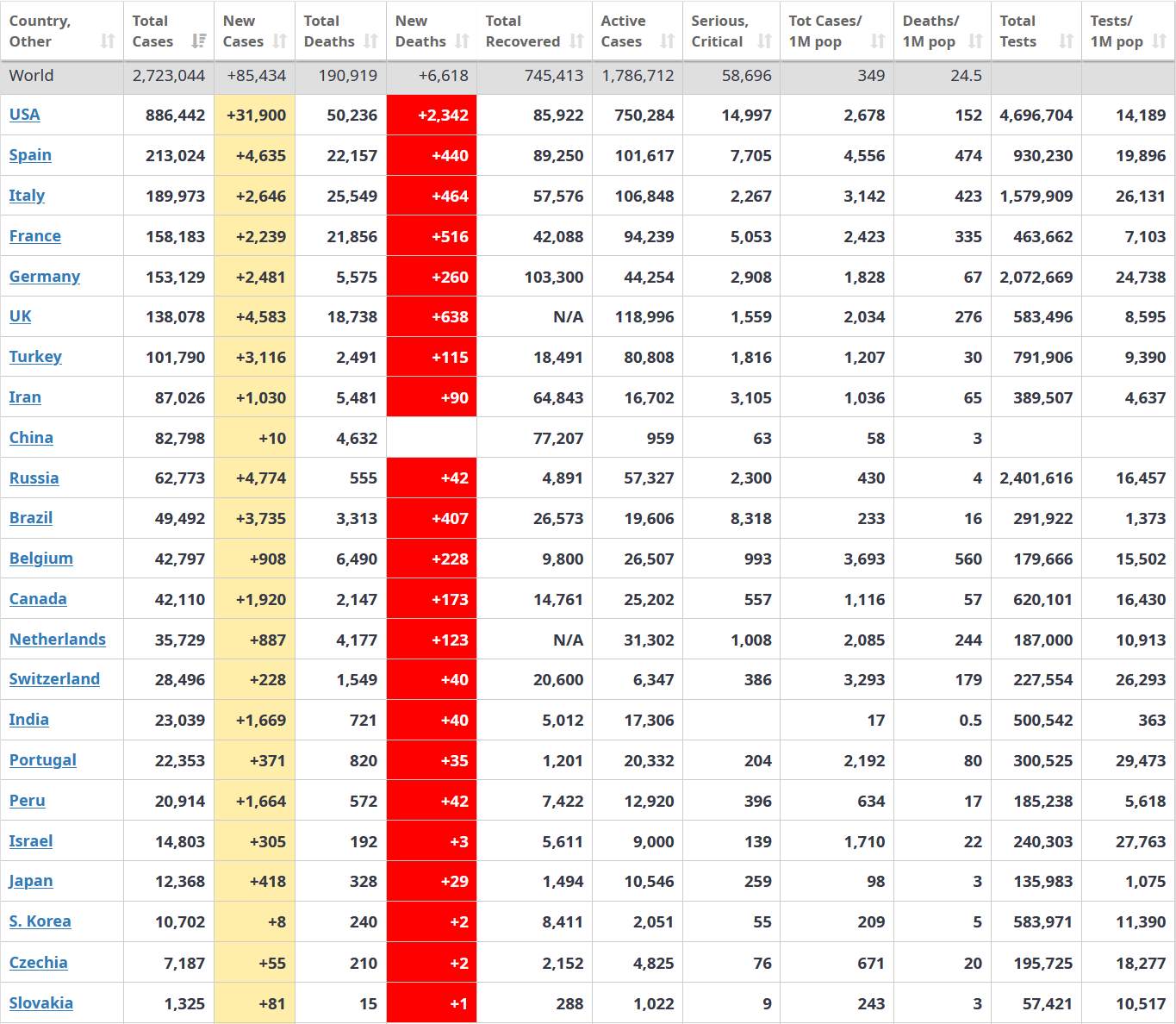Sort by New Cases using arrow icon

tap(280, 41)
